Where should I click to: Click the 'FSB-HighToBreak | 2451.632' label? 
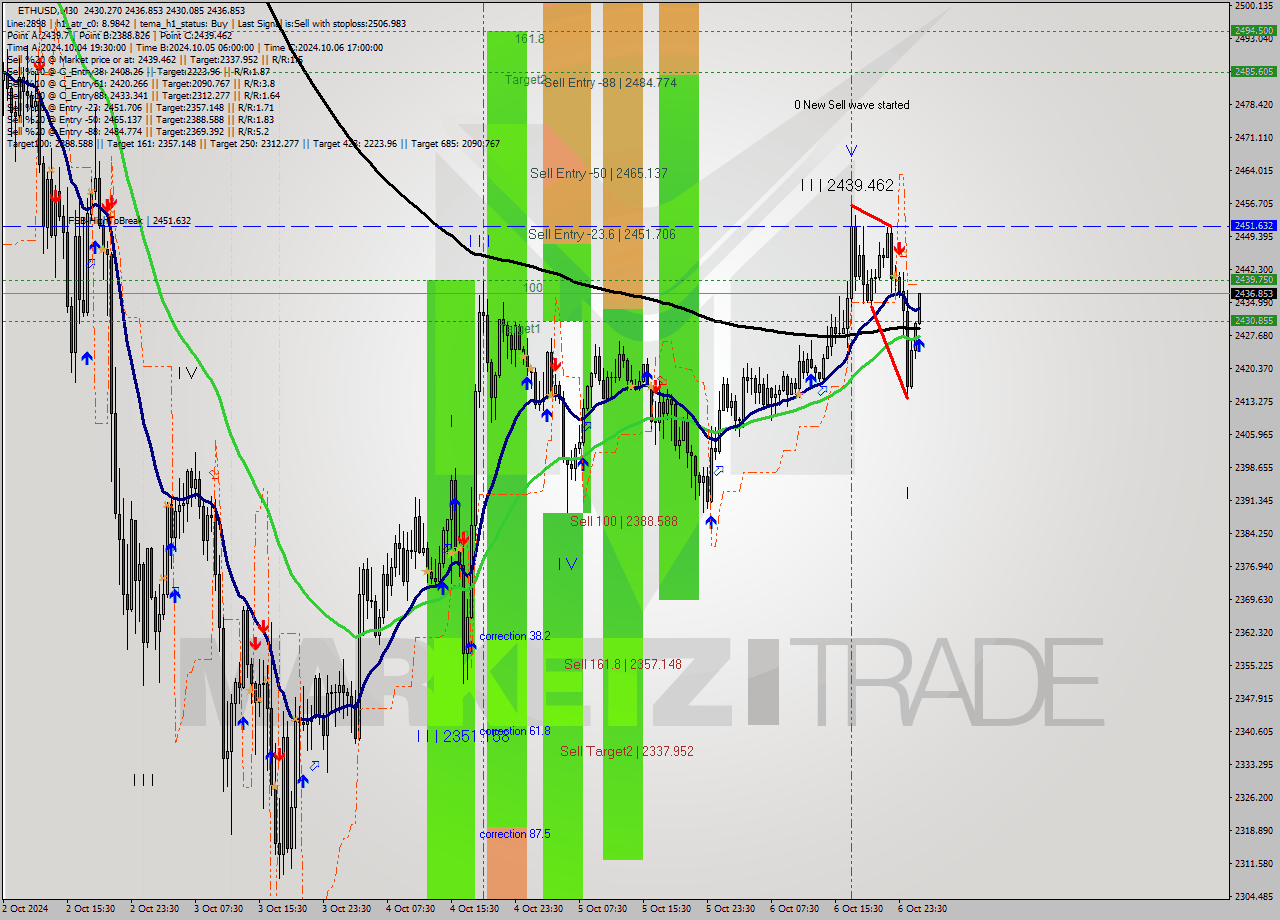click(x=129, y=221)
